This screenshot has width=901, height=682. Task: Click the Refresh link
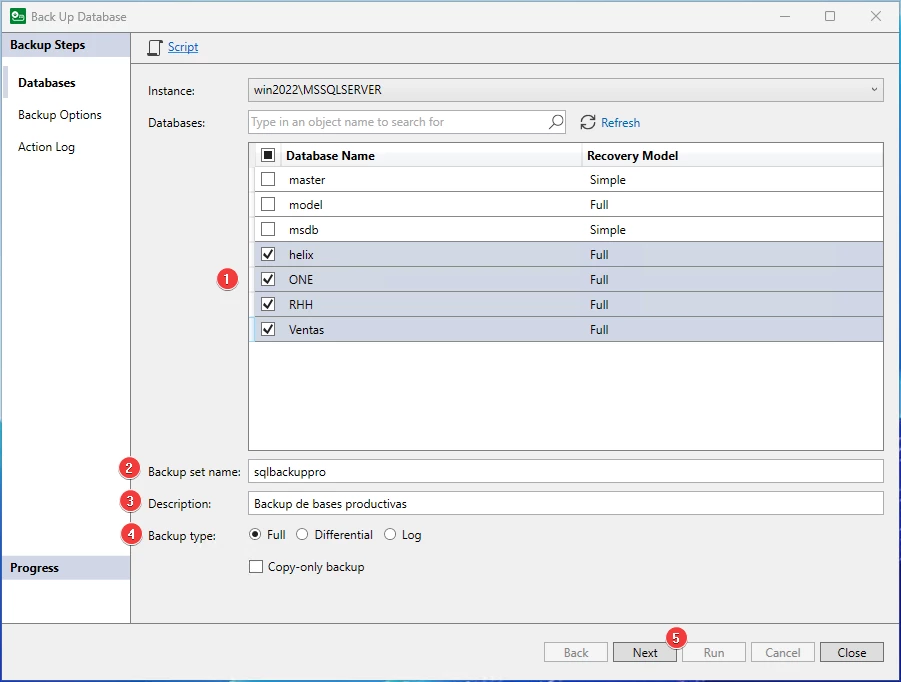620,122
